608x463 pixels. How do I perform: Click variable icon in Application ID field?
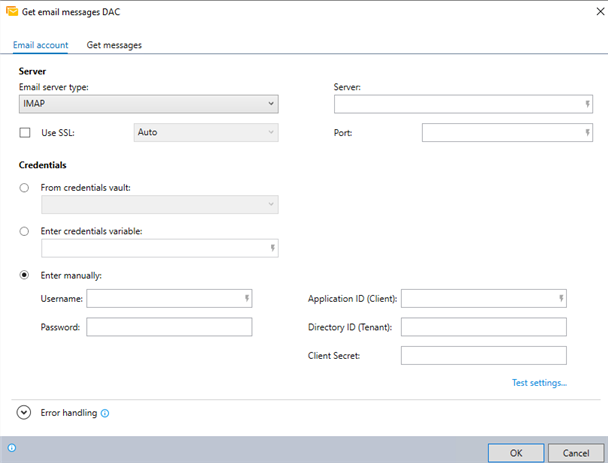(x=561, y=298)
